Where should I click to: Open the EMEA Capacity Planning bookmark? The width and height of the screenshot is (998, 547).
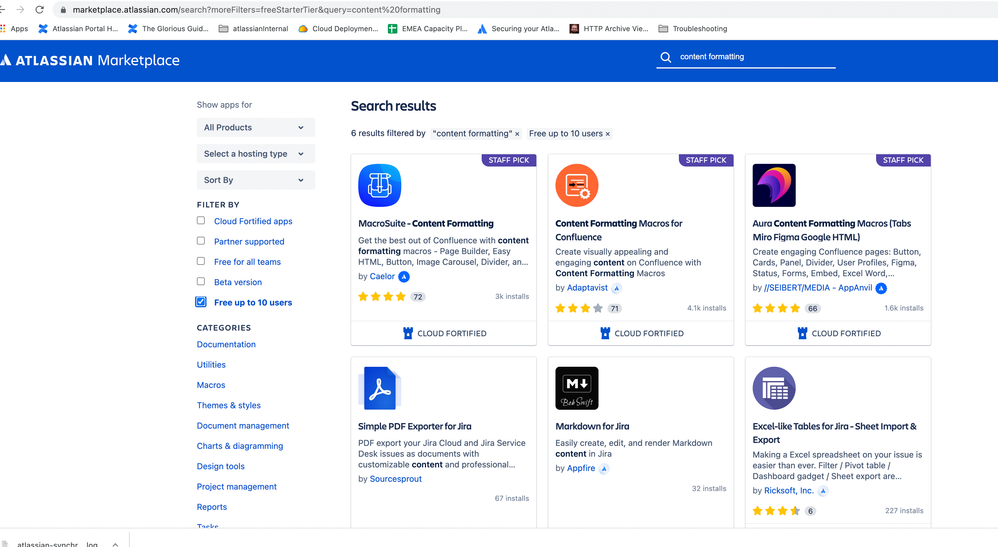click(428, 29)
